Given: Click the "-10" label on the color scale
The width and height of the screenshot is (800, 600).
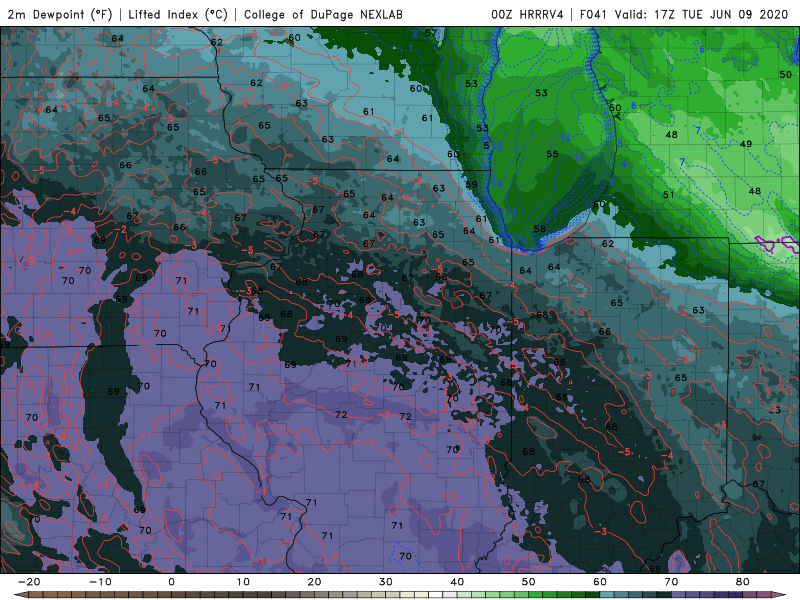Looking at the screenshot, I should pos(100,582).
